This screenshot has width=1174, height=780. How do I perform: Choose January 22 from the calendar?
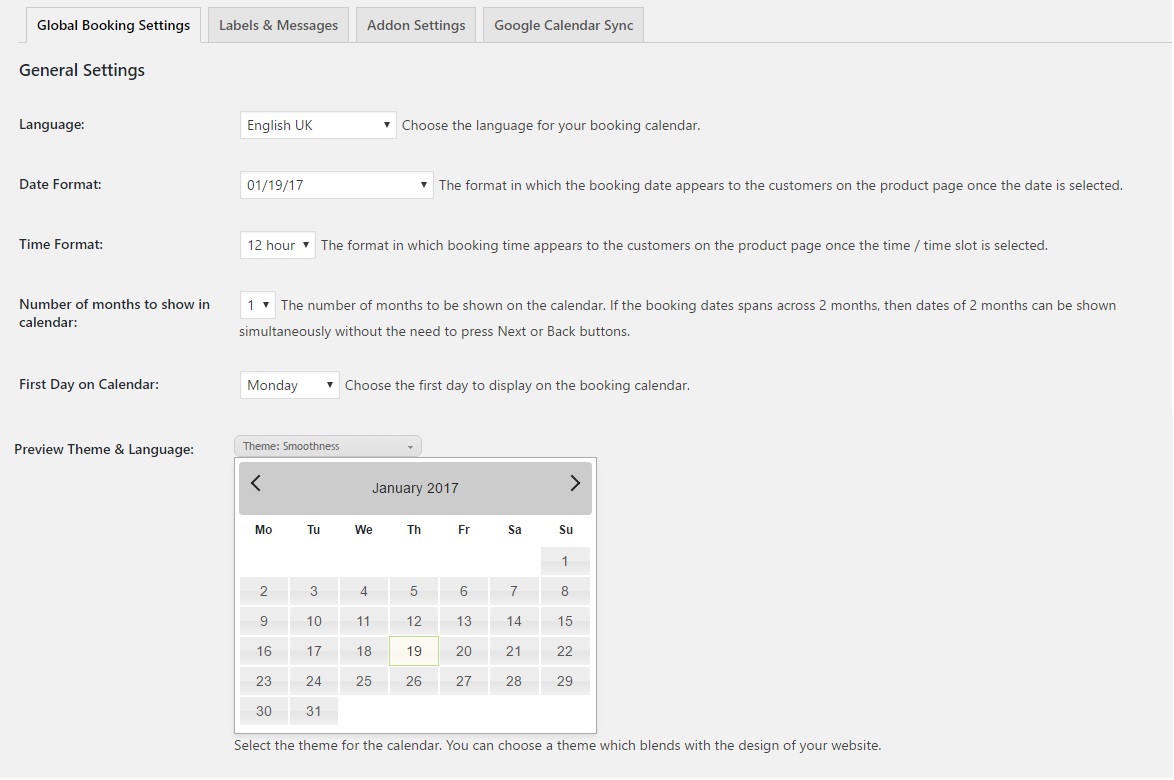[565, 650]
